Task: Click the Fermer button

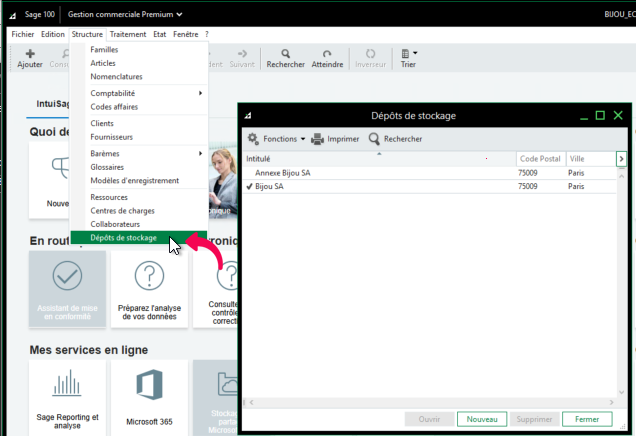Action: pyautogui.click(x=586, y=419)
